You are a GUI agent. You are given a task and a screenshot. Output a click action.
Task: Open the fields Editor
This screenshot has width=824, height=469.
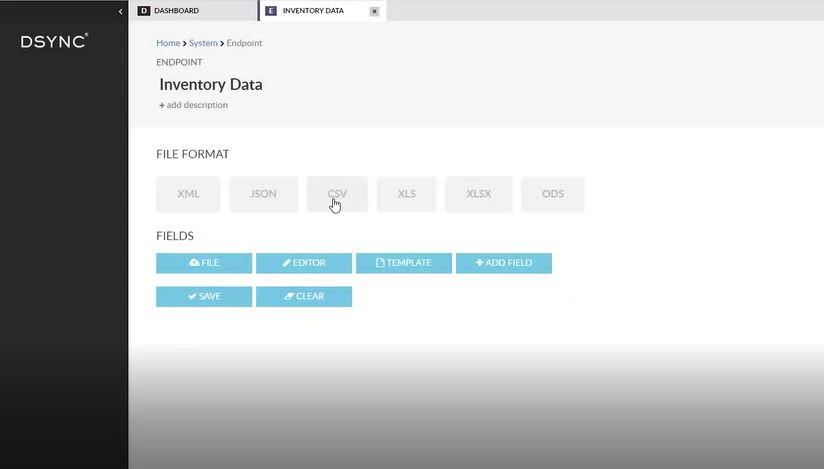304,263
